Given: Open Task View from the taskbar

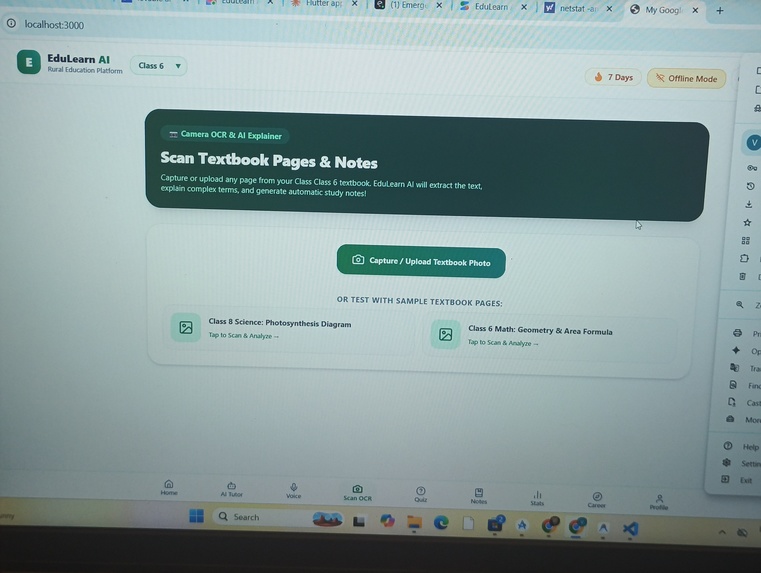Looking at the screenshot, I should click(359, 522).
